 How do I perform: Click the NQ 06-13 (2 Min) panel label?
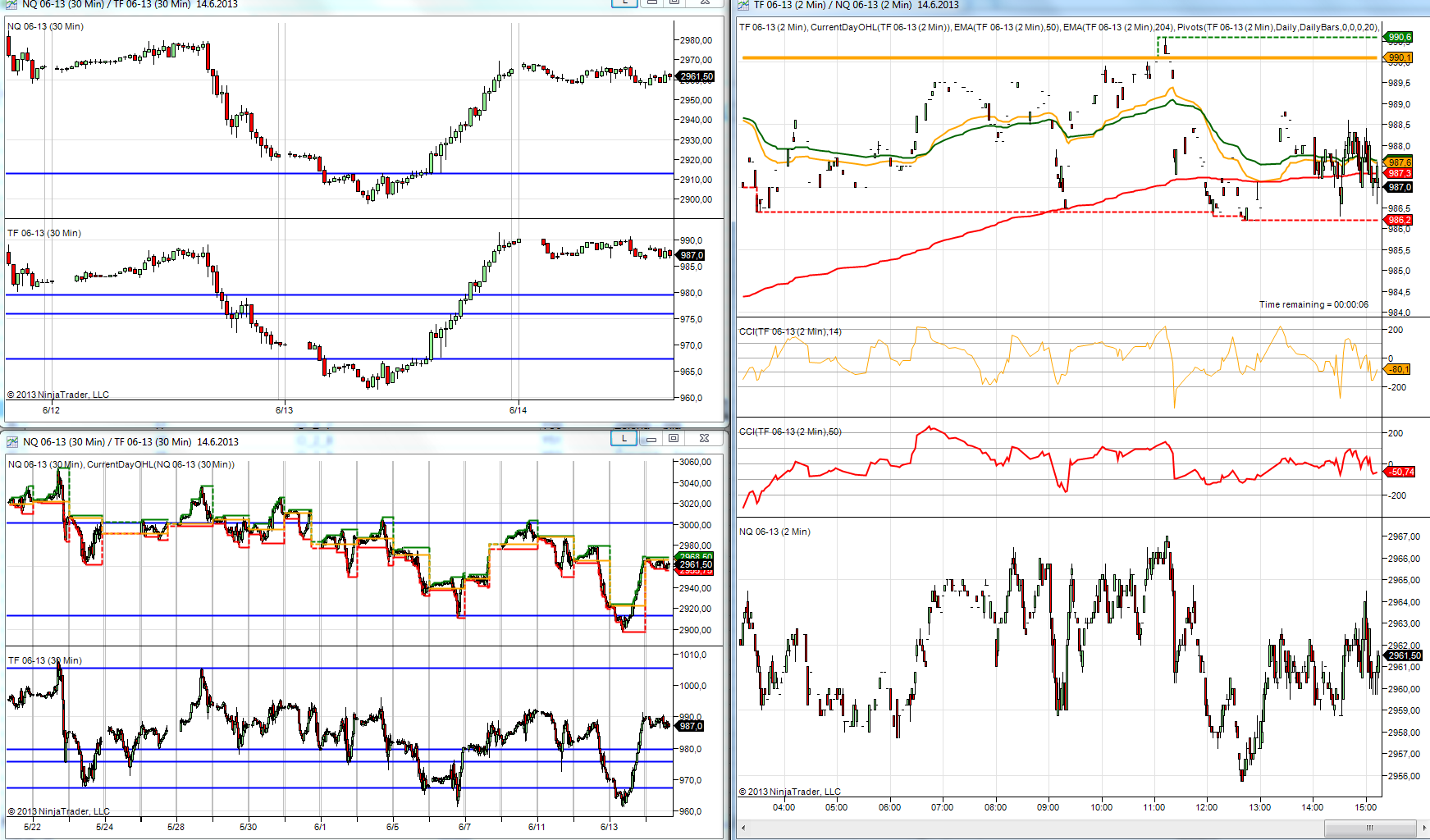774,532
